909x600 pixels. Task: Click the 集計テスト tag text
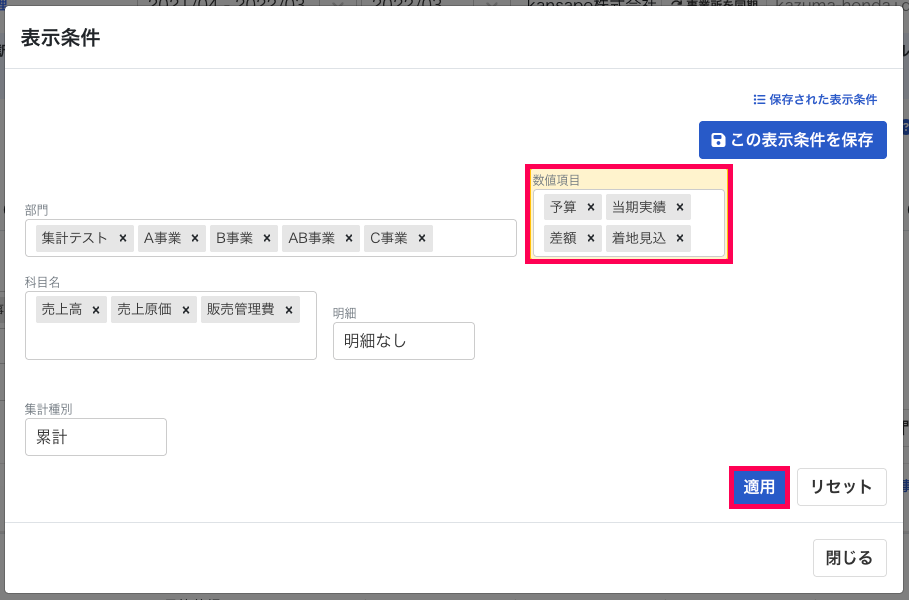[75, 238]
